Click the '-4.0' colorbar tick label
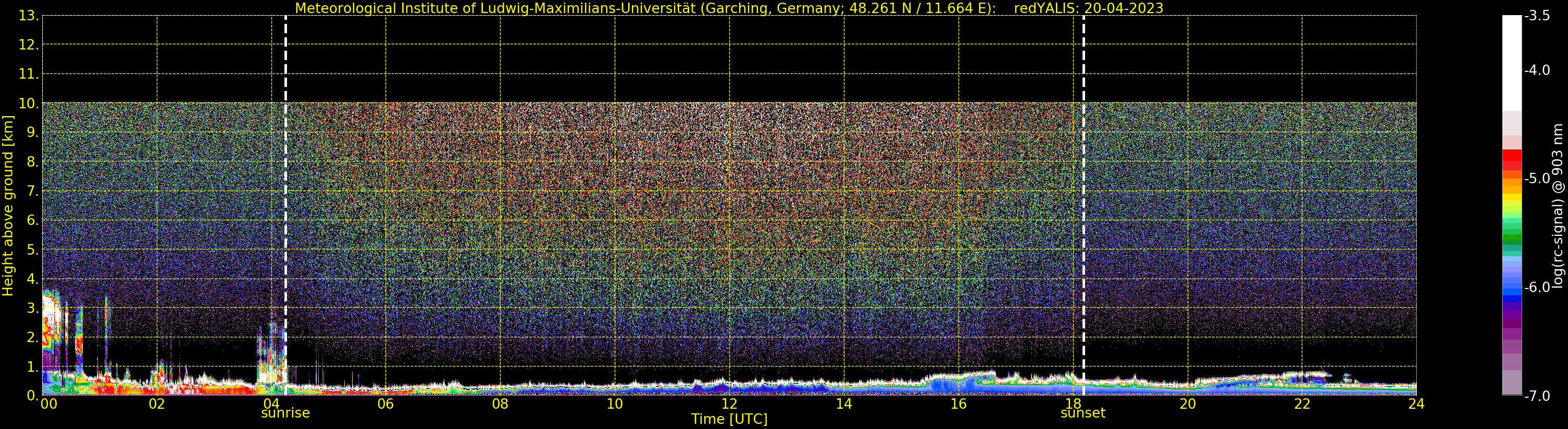 (x=1537, y=70)
